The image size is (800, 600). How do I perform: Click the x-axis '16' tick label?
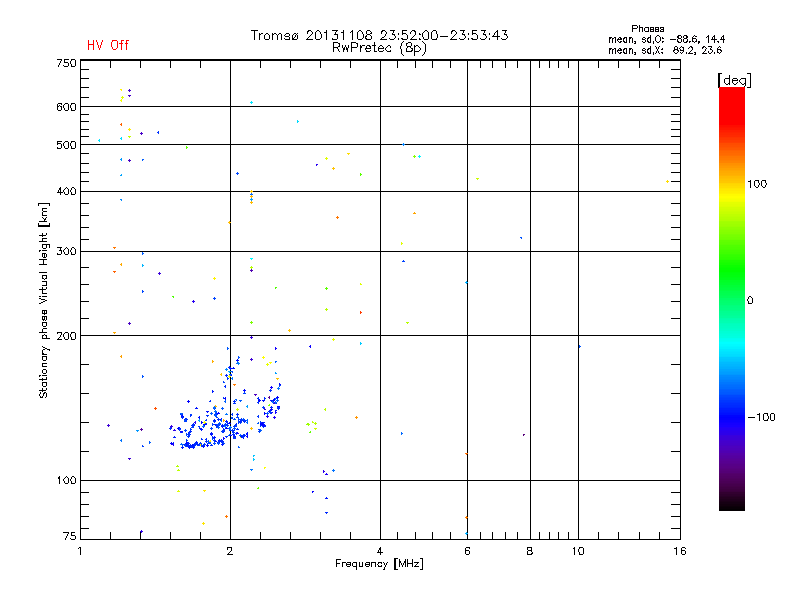pyautogui.click(x=680, y=551)
